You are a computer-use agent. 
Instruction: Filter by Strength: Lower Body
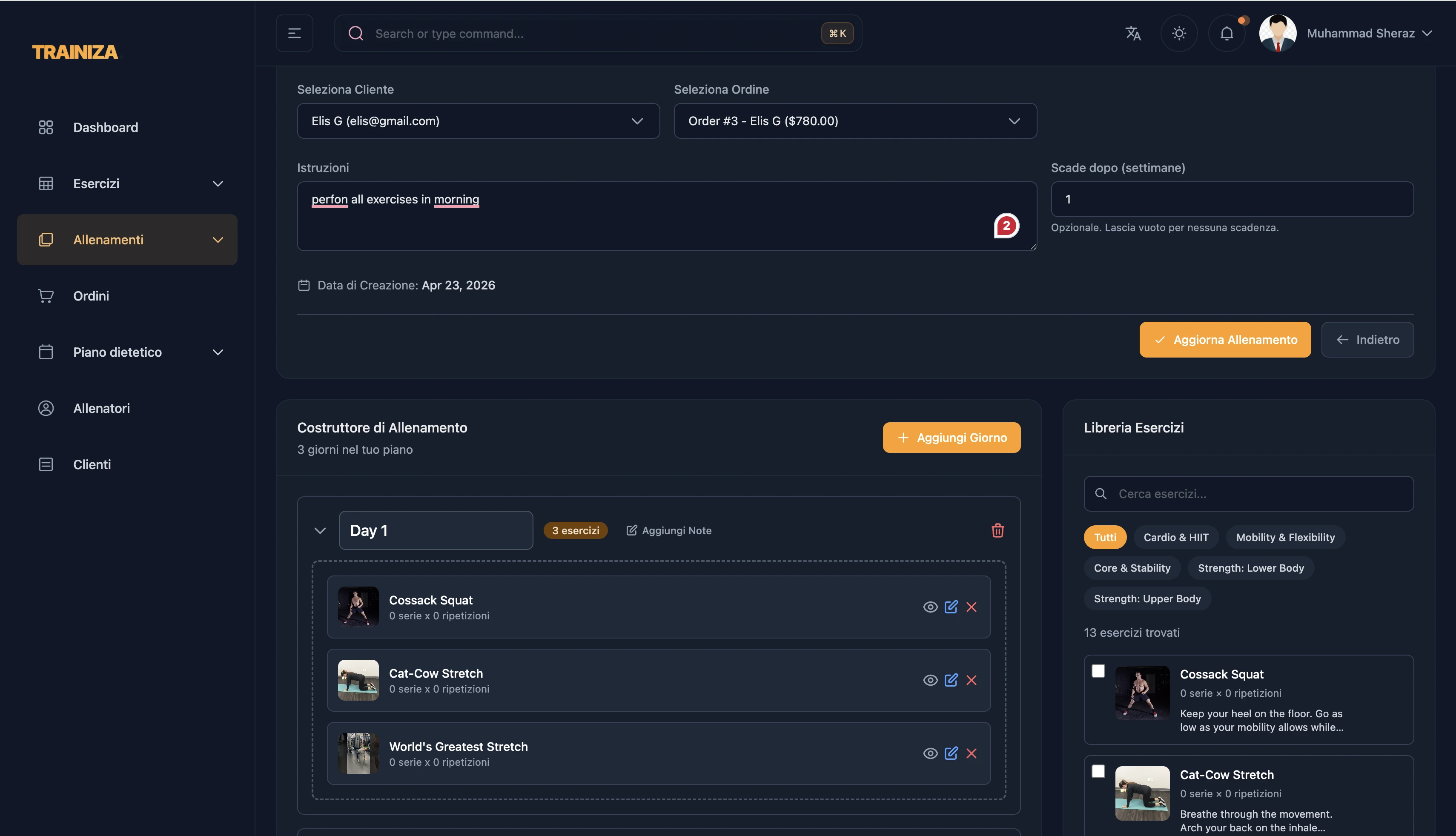click(x=1250, y=568)
